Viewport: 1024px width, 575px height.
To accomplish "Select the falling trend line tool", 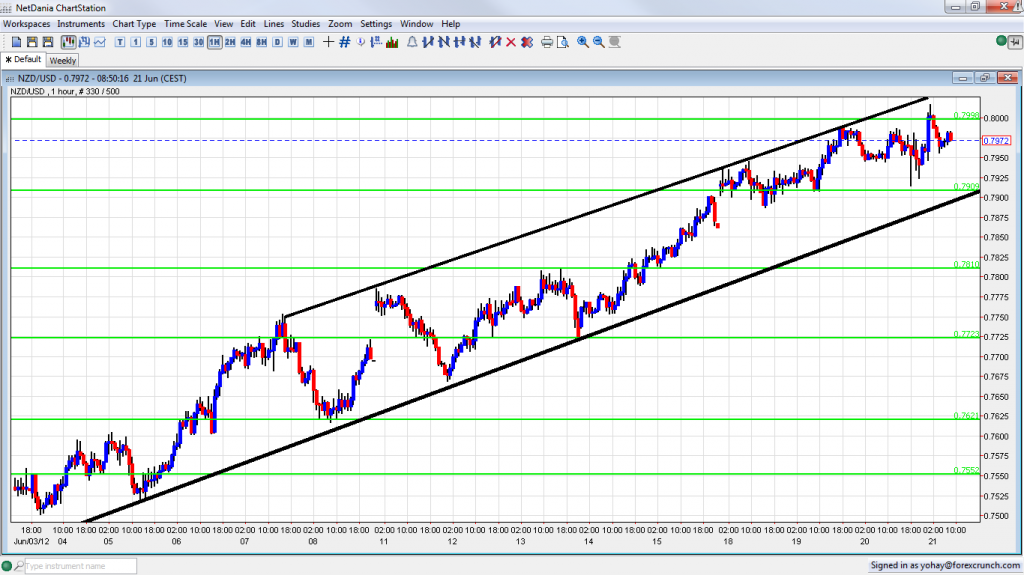I will 443,42.
